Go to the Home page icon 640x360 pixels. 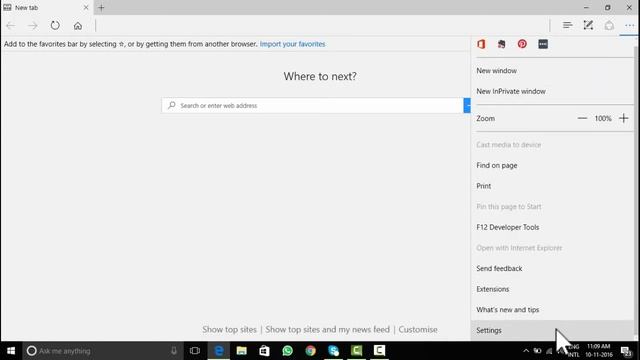tap(78, 26)
